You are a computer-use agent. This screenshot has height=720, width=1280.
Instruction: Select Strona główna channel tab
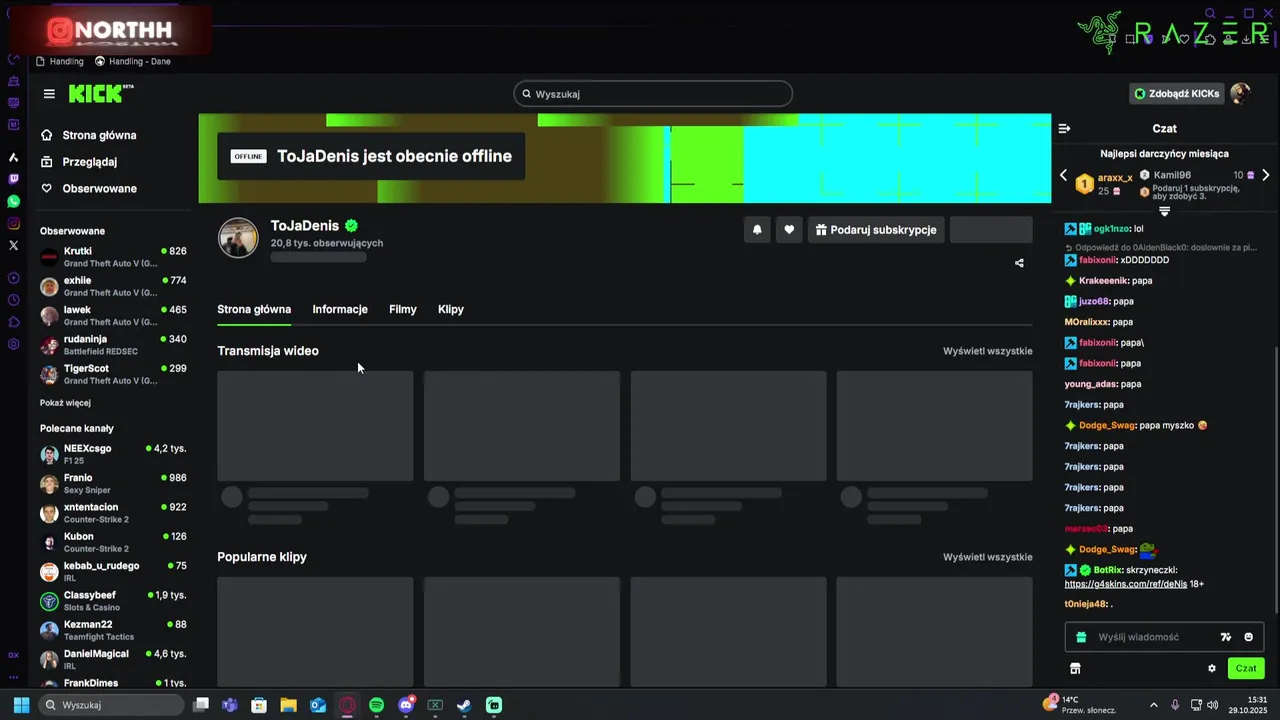click(254, 310)
